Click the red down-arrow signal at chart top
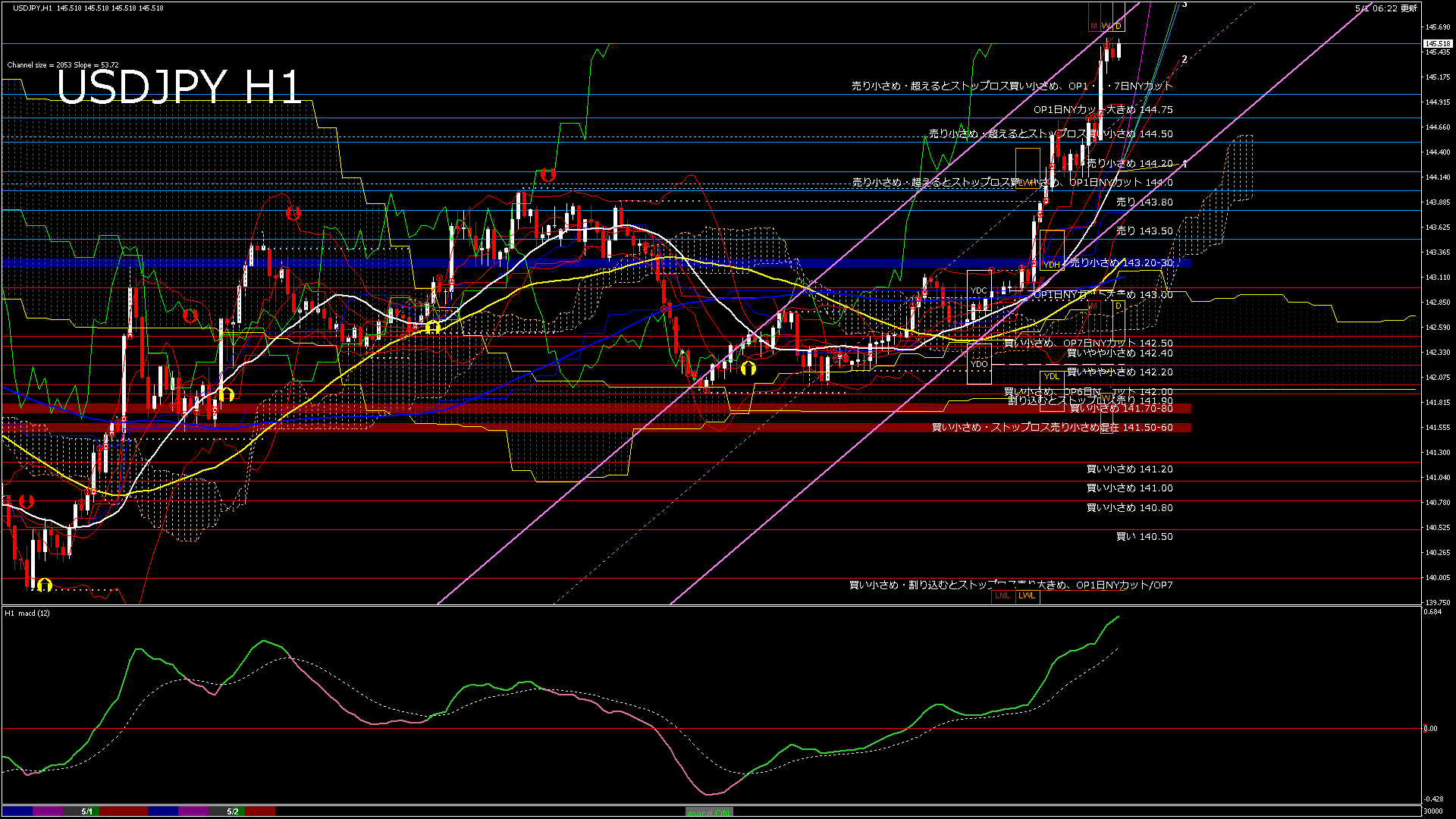Image resolution: width=1456 pixels, height=819 pixels. (x=548, y=175)
